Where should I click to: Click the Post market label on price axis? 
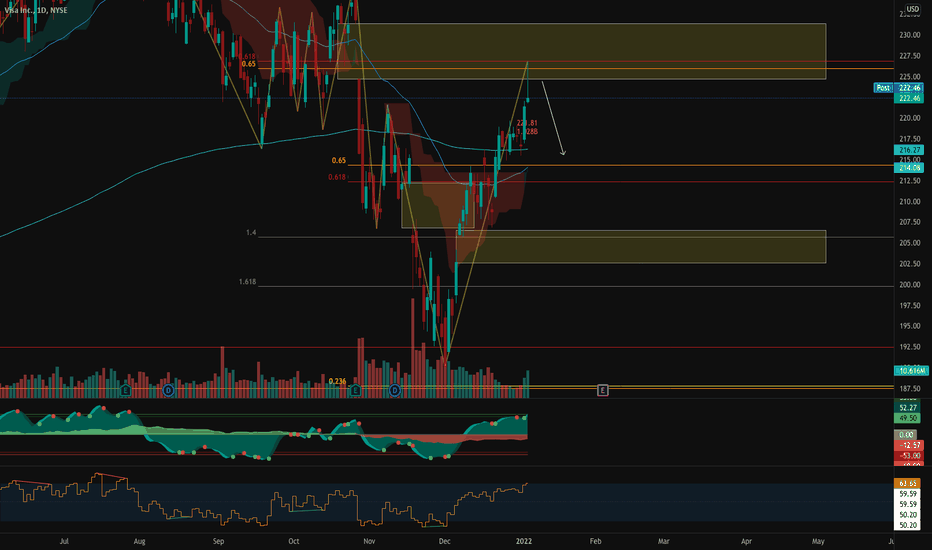click(883, 88)
